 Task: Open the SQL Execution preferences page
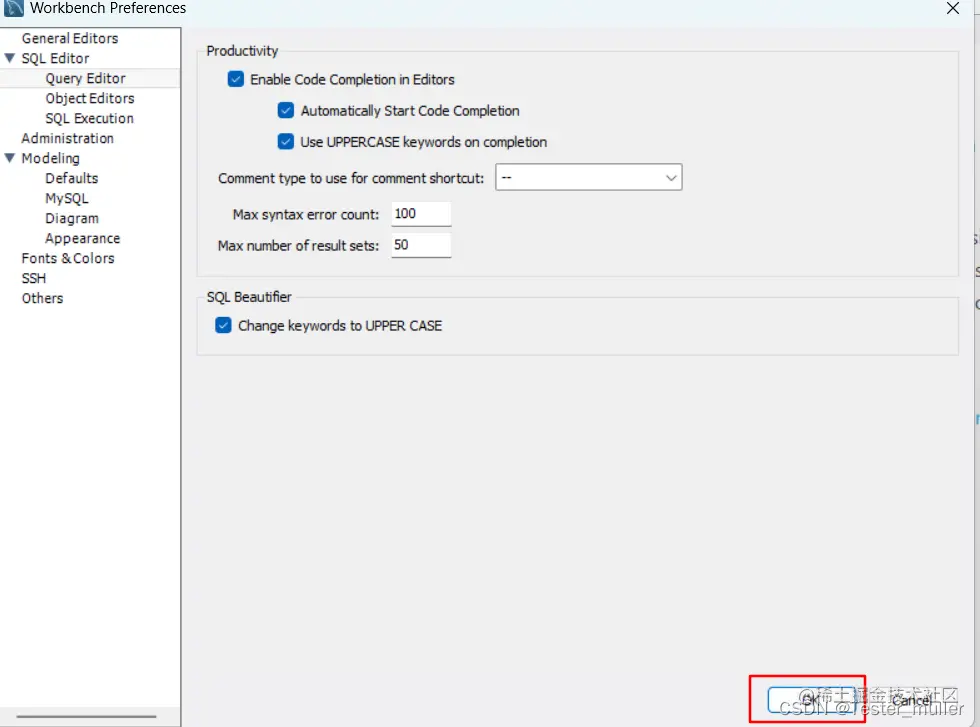click(x=89, y=118)
